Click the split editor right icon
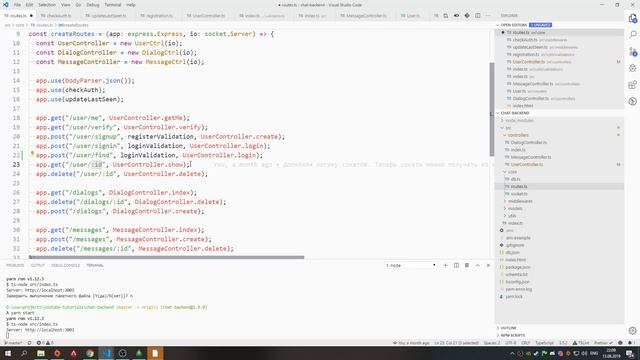 pyautogui.click(x=478, y=16)
